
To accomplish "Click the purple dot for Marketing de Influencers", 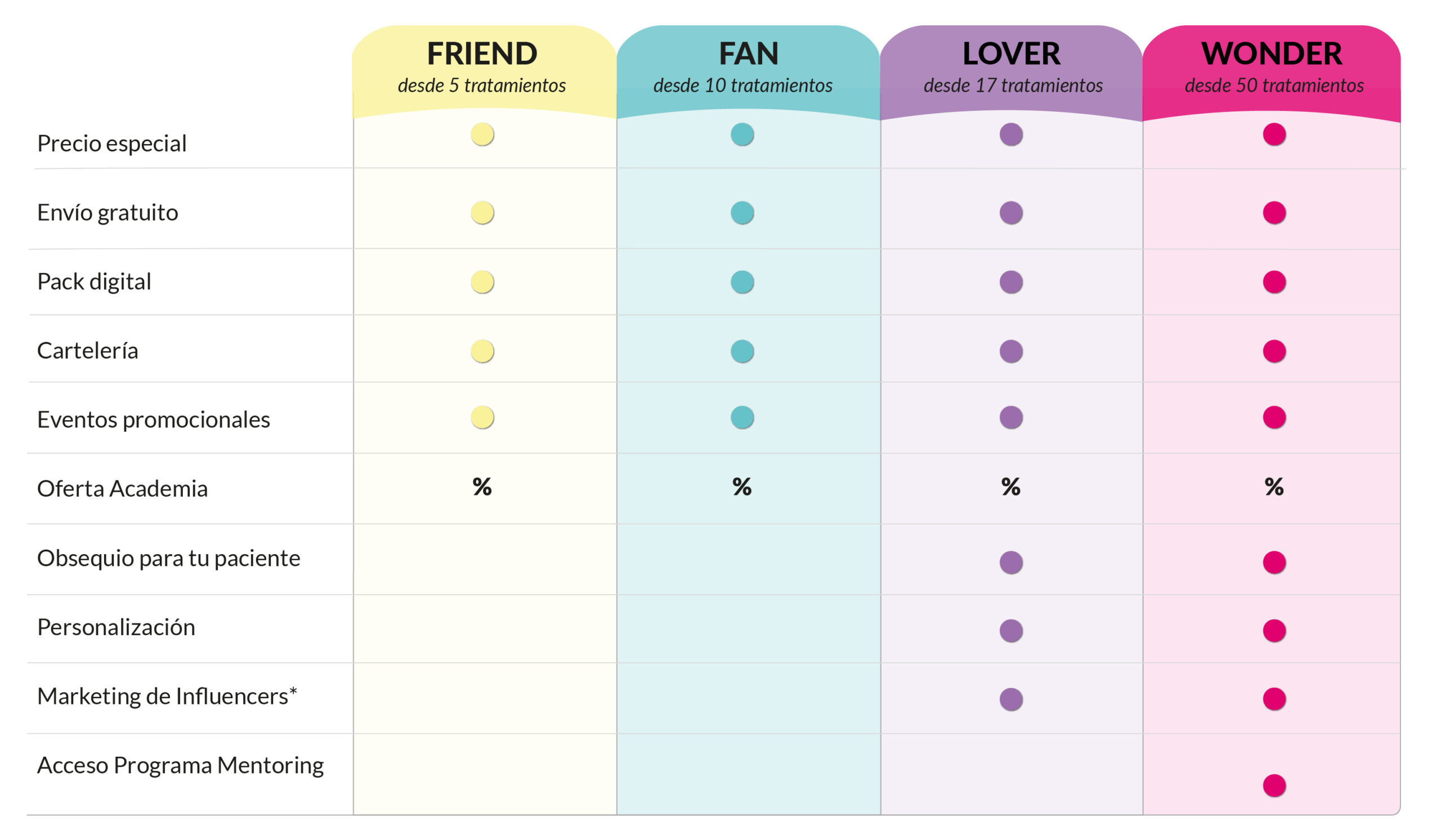I will pyautogui.click(x=1011, y=699).
